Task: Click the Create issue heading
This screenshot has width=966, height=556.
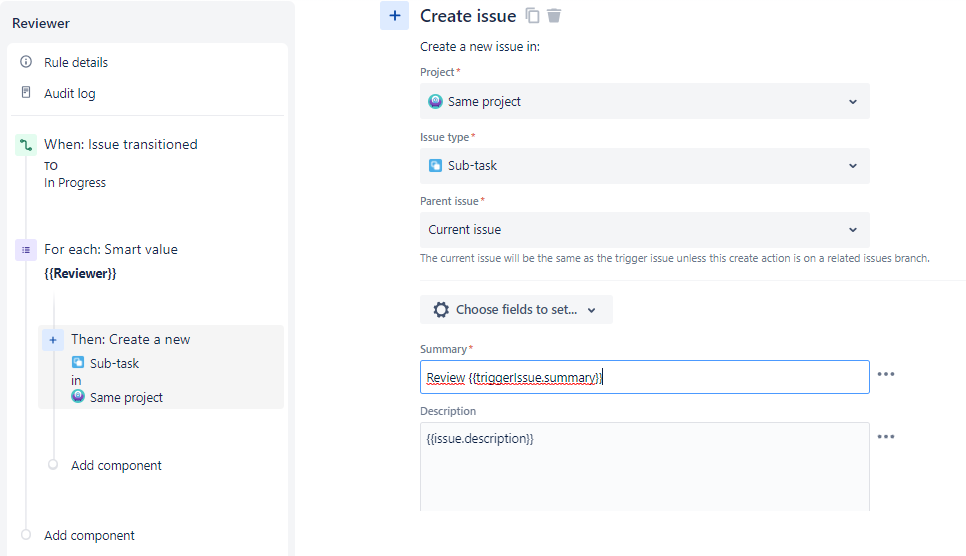Action: 468,16
